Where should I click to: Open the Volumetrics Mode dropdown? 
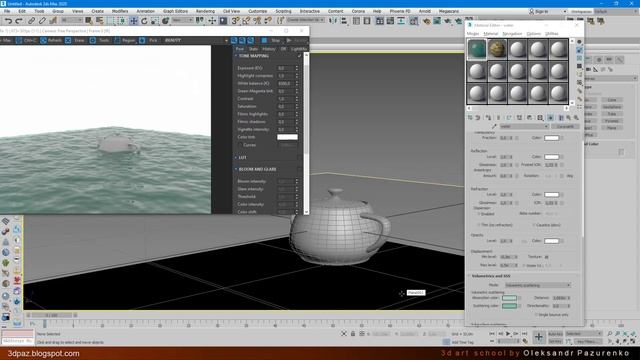(538, 285)
